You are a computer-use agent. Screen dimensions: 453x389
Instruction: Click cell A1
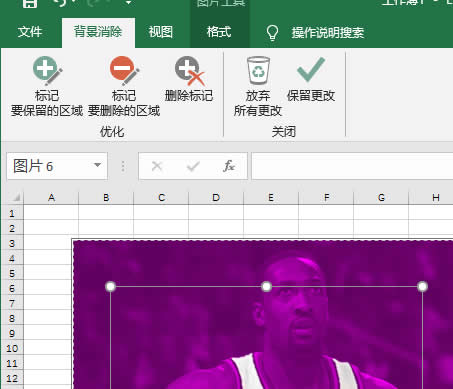point(51,212)
